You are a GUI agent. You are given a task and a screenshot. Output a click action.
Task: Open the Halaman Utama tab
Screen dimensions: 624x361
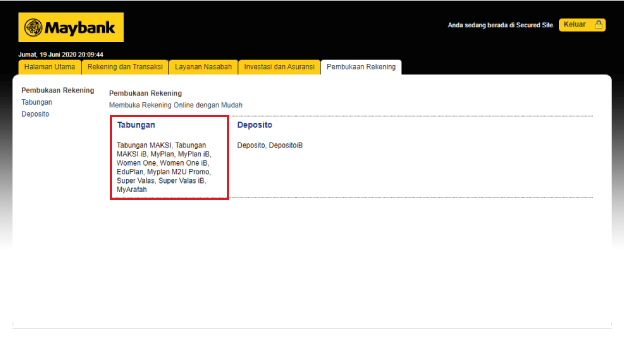click(x=50, y=67)
